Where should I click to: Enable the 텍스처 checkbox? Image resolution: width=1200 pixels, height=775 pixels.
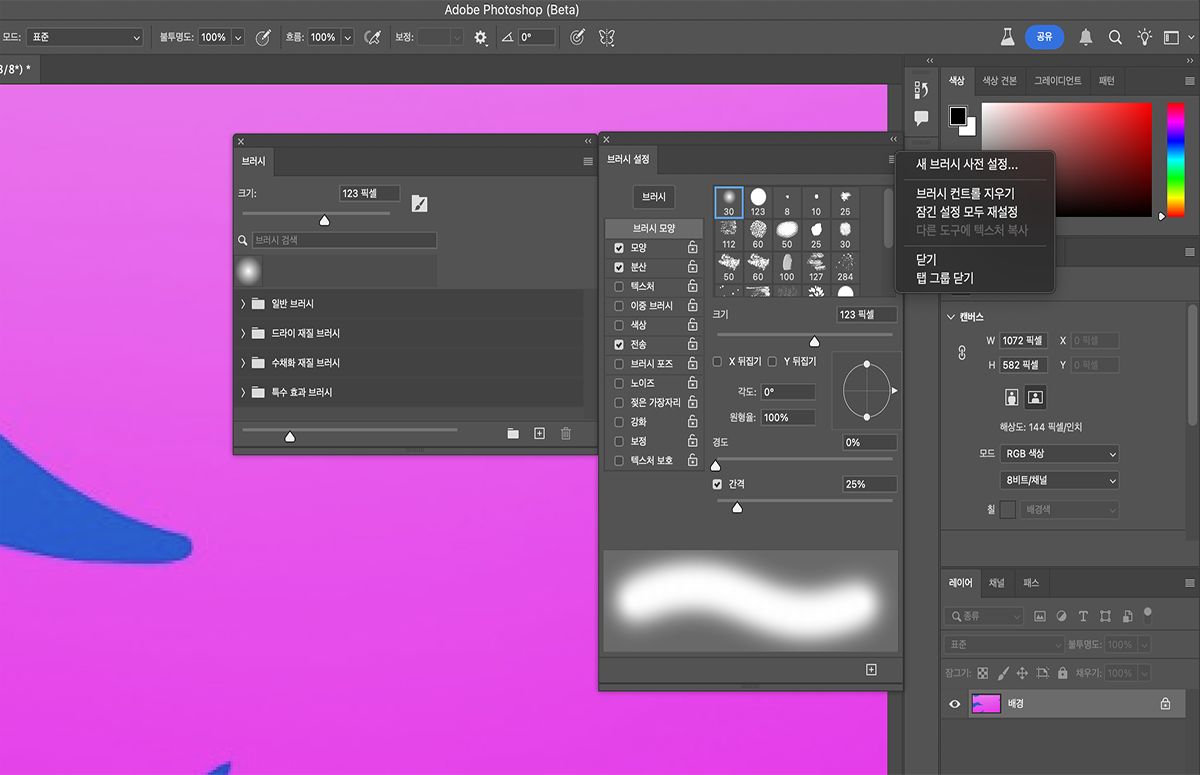[x=619, y=286]
